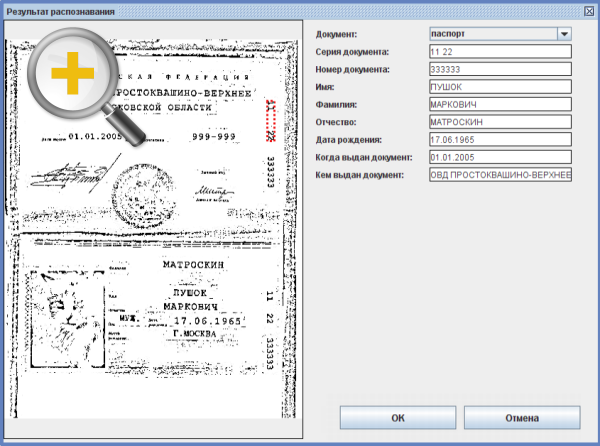Click the Фамилия field containing МАРКОВИЧ

(498, 104)
